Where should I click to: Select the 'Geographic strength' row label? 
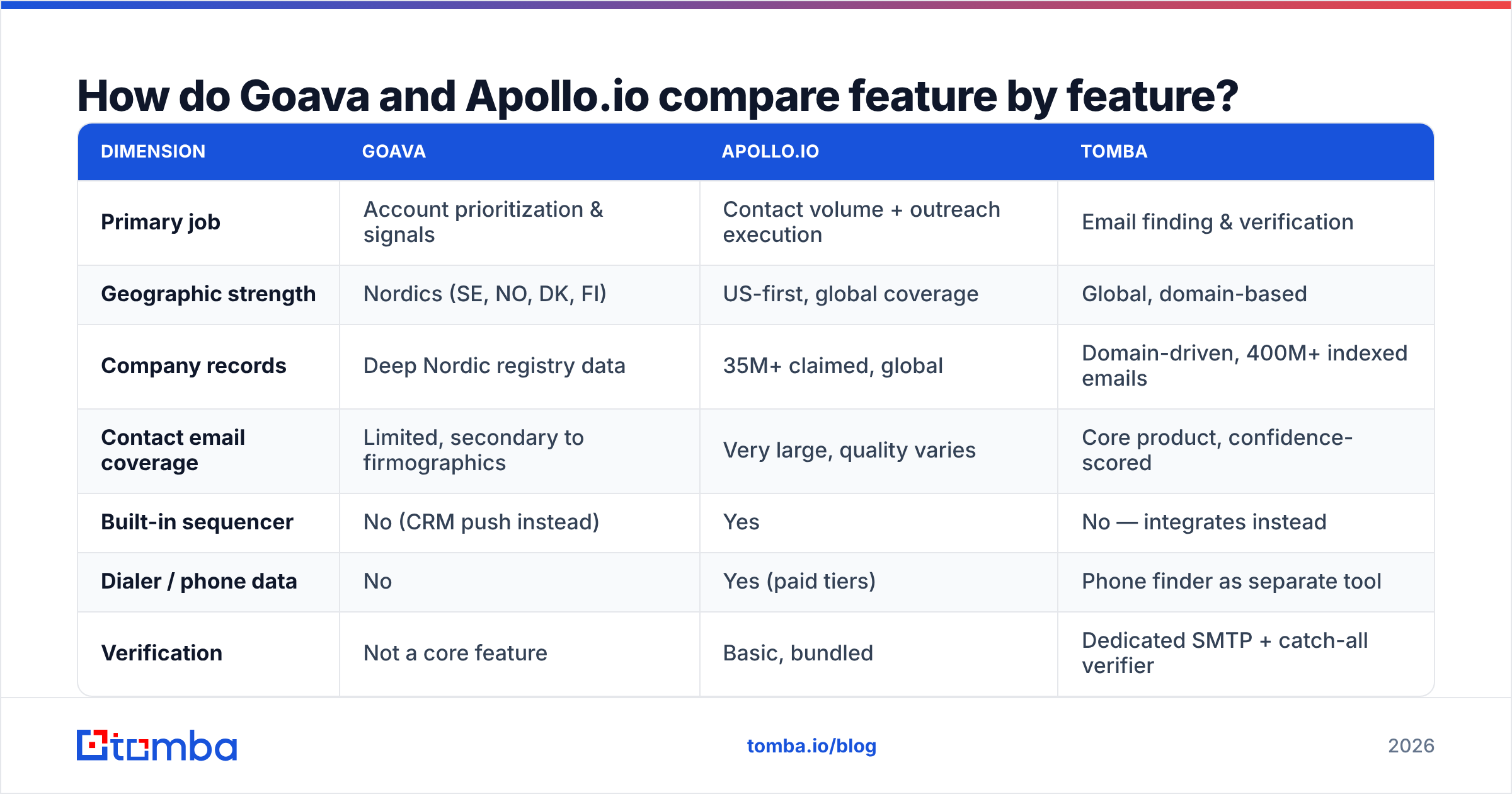click(208, 294)
